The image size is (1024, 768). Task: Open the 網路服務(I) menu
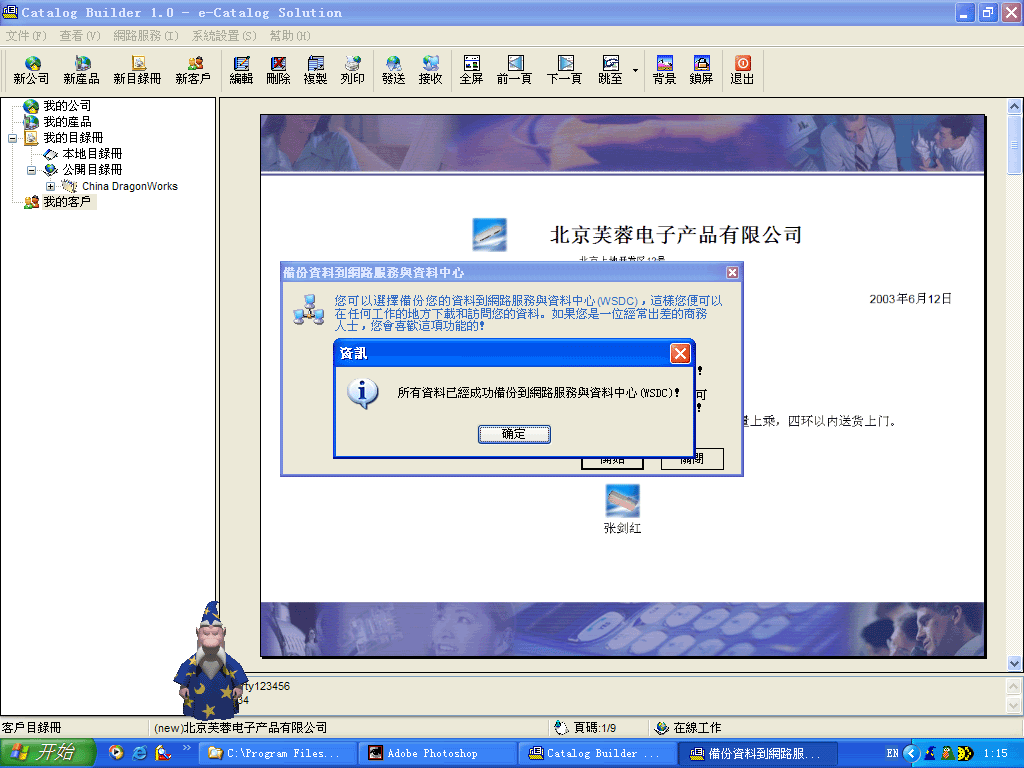(146, 36)
